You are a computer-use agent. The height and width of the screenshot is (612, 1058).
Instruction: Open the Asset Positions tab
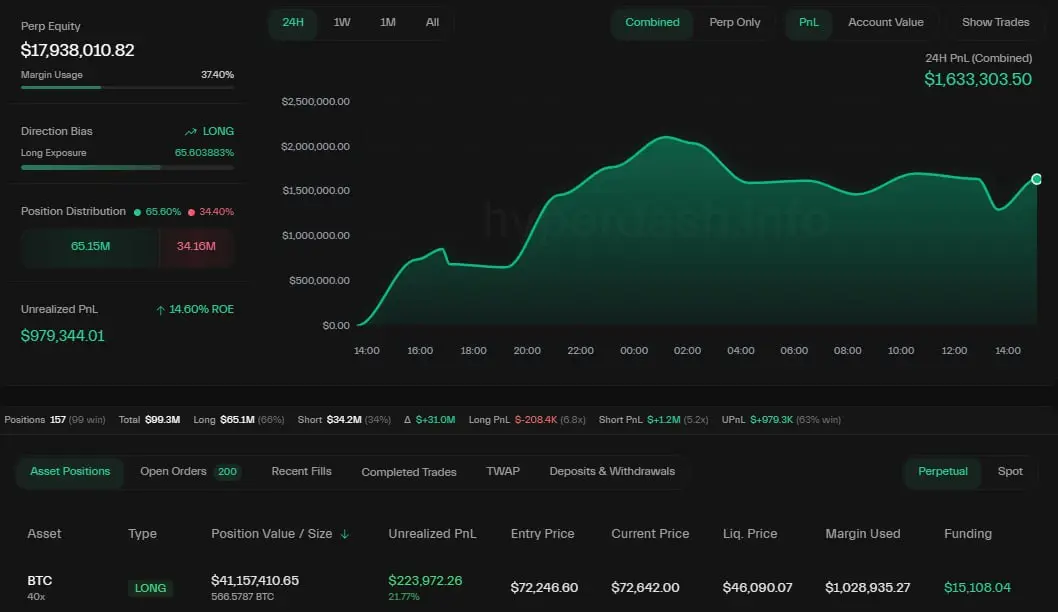(70, 471)
